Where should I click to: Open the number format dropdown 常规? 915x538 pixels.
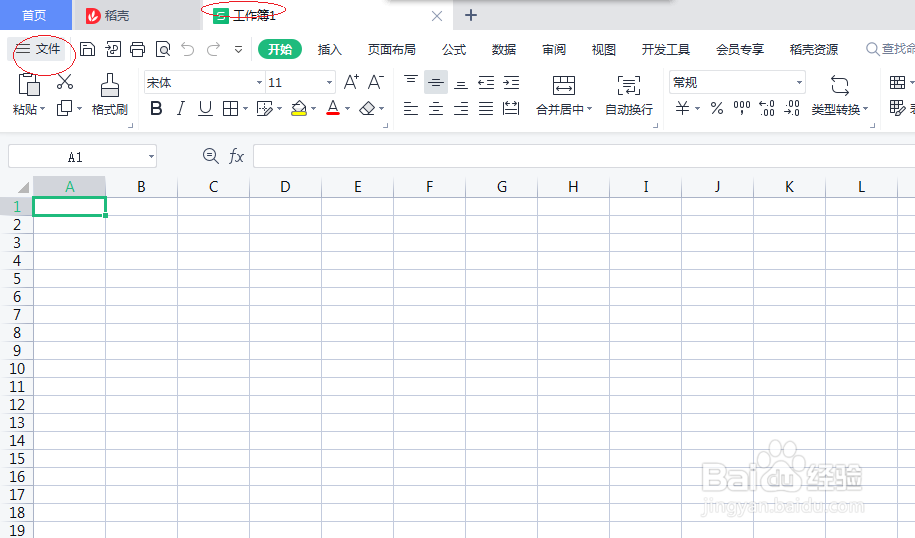(x=799, y=83)
